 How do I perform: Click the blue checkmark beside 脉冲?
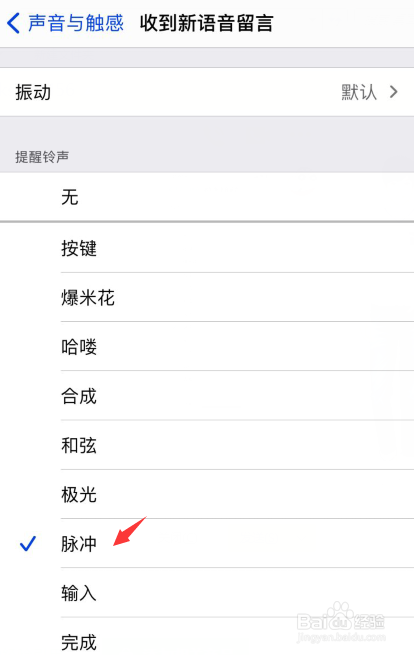(x=28, y=543)
